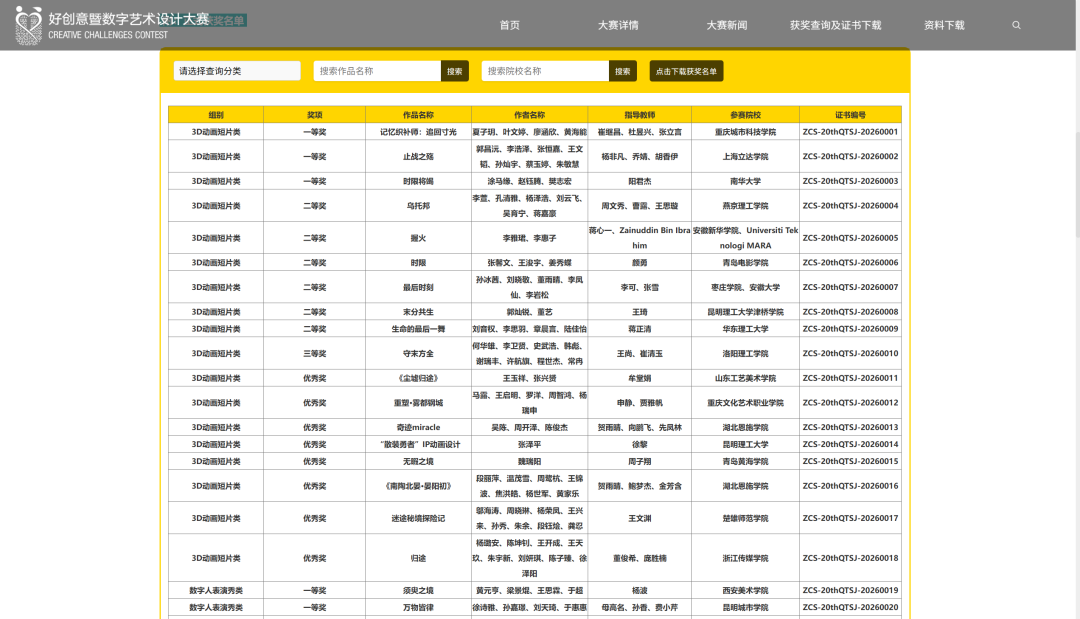This screenshot has height=619, width=1080.
Task: Click school cell 南华大学
Action: pos(745,181)
